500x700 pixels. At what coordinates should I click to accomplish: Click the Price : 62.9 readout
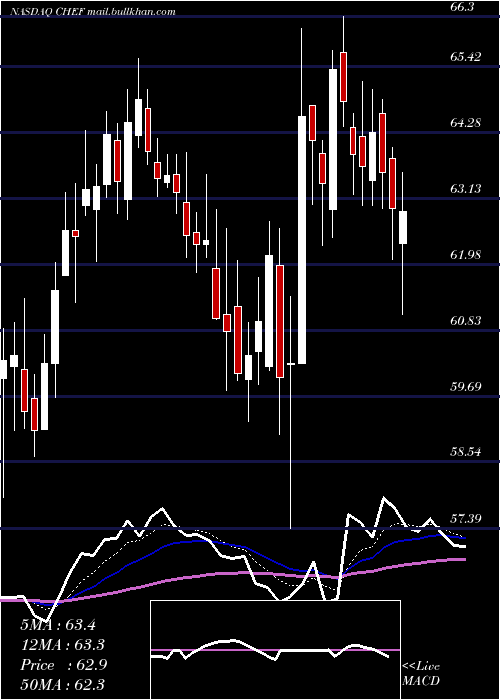point(63,665)
